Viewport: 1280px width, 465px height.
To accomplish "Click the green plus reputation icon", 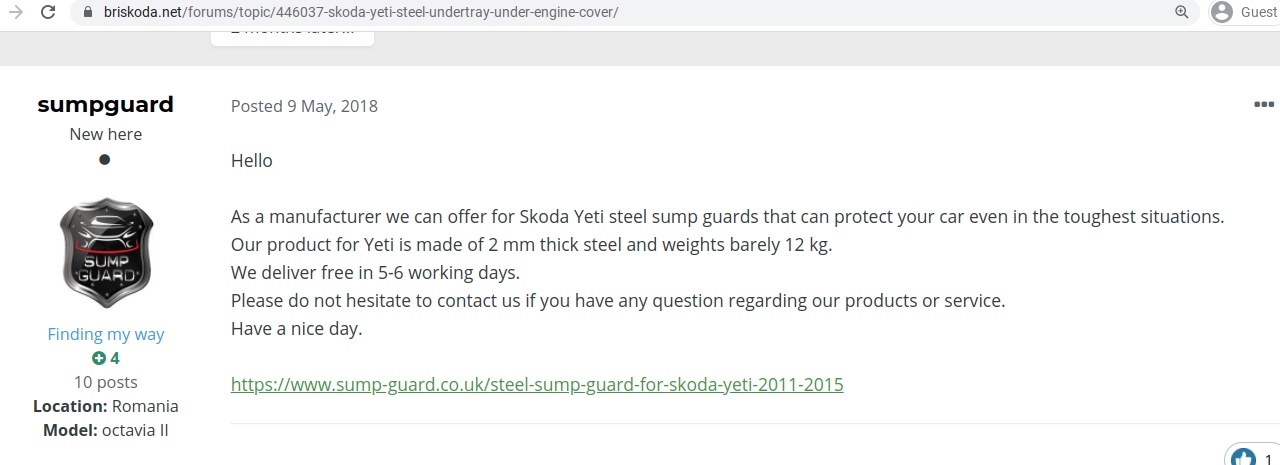I will pyautogui.click(x=99, y=358).
